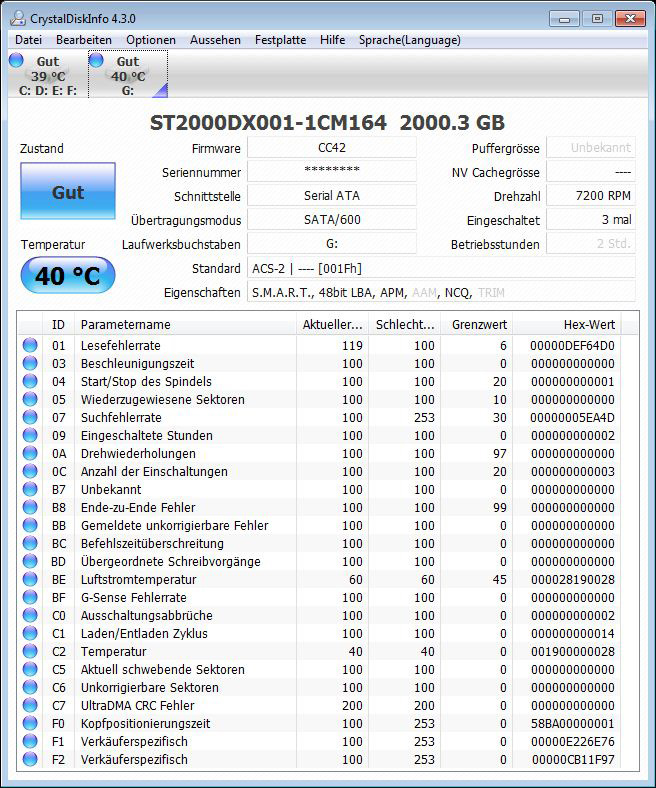
Task: Click the Standard field showing ACS-2
Action: pos(441,268)
